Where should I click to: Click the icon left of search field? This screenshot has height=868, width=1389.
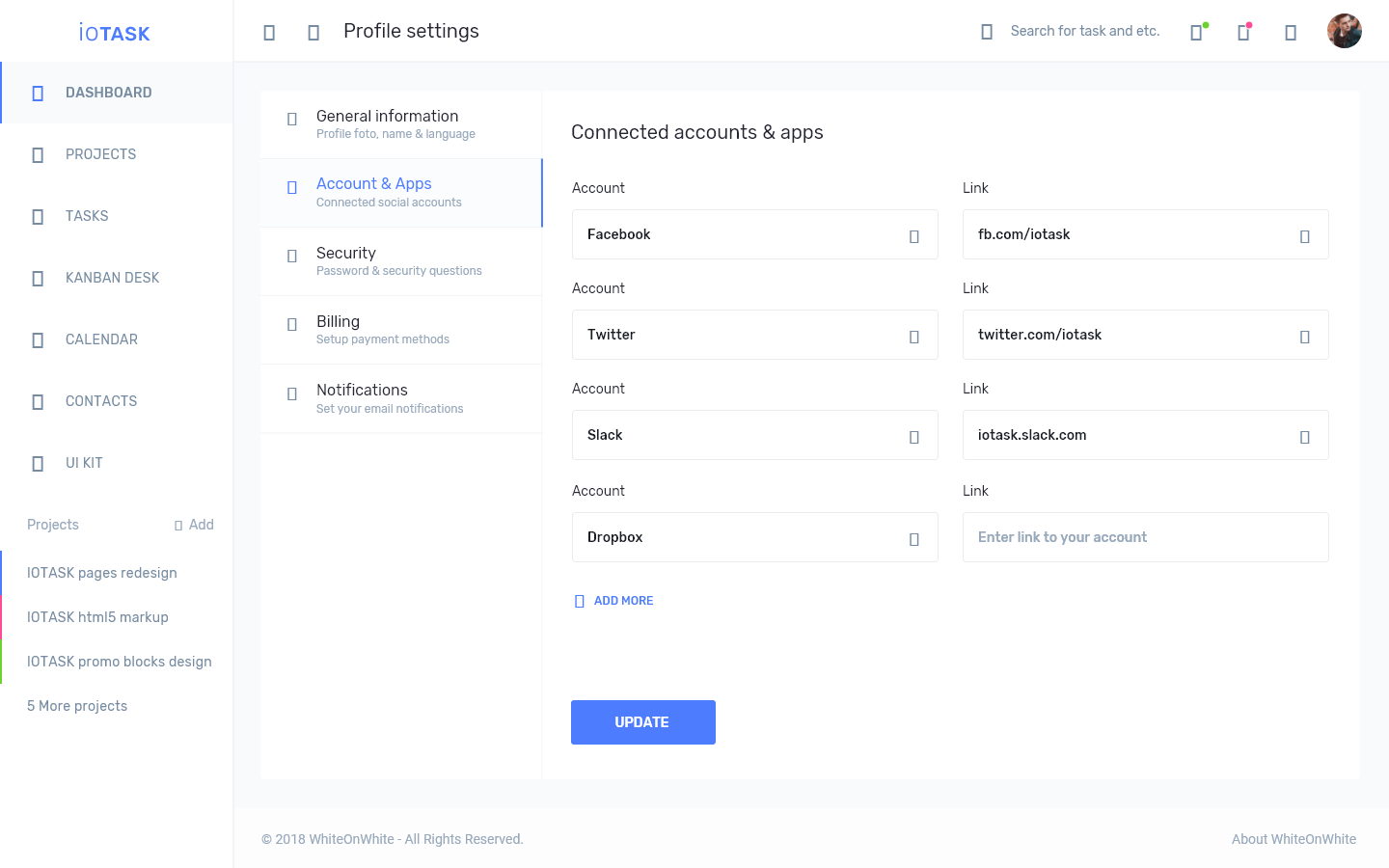tap(986, 32)
